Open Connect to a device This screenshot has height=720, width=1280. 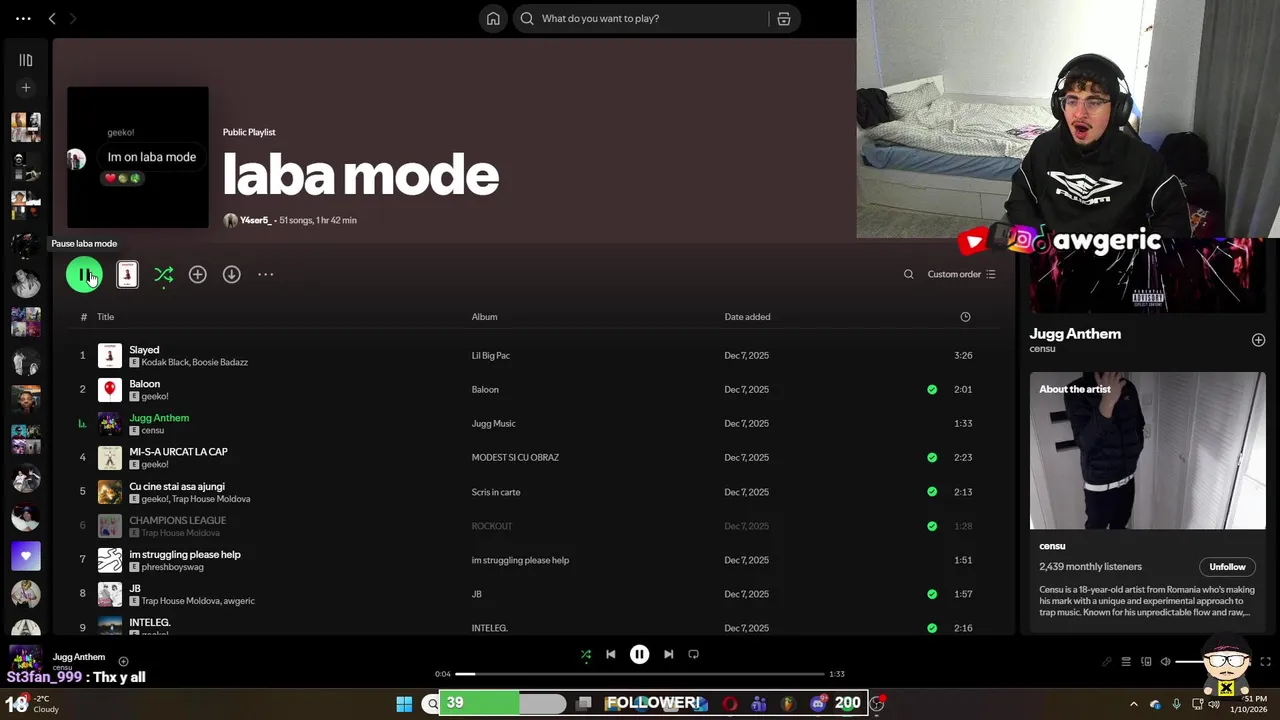pyautogui.click(x=1146, y=662)
